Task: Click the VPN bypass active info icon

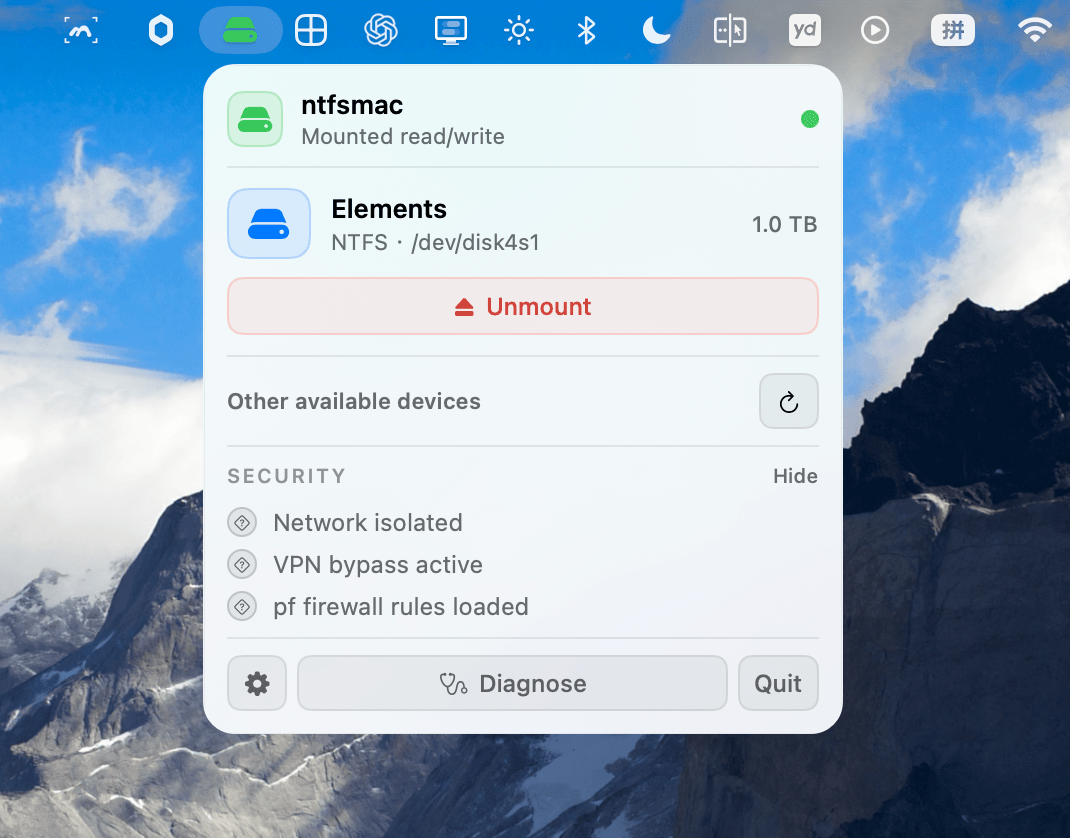Action: (242, 564)
